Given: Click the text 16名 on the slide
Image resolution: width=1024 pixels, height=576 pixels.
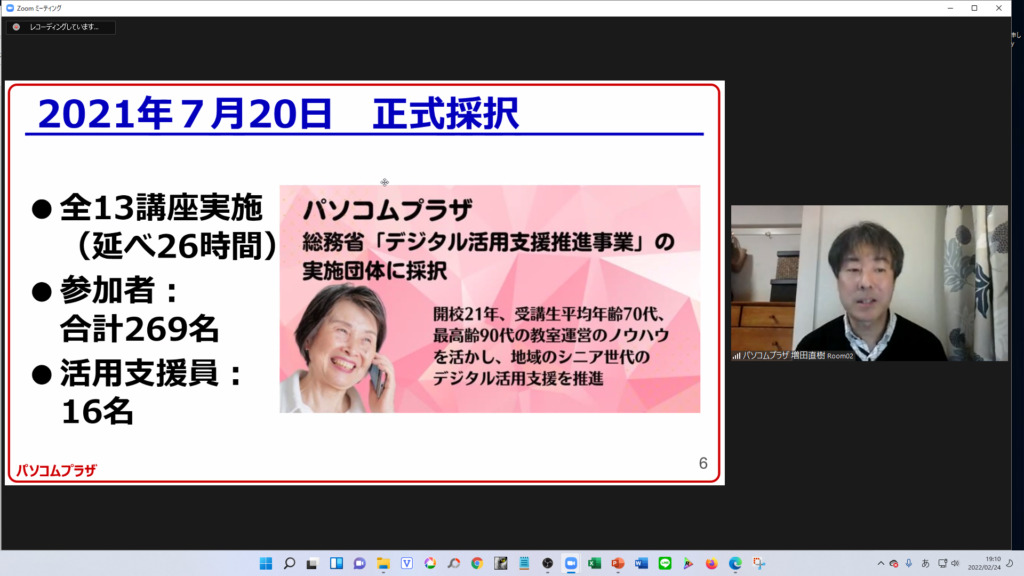Looking at the screenshot, I should [x=97, y=412].
